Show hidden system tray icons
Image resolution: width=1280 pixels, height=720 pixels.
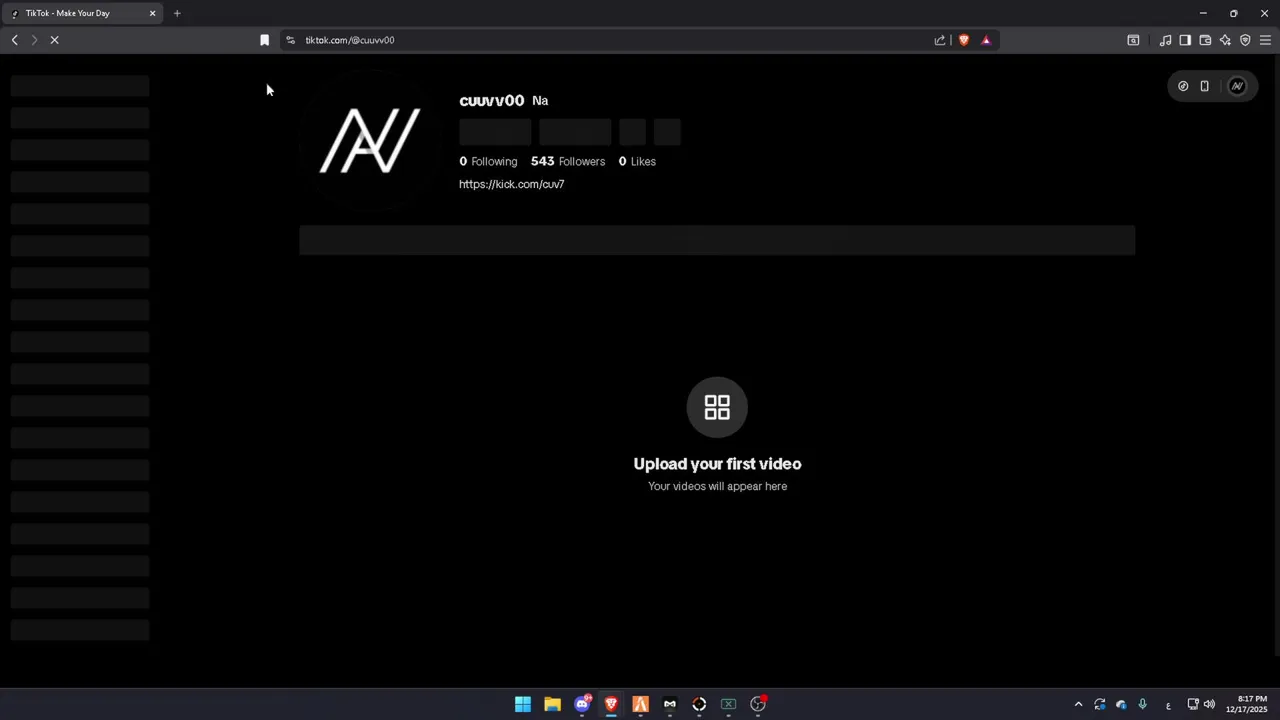click(x=1078, y=704)
